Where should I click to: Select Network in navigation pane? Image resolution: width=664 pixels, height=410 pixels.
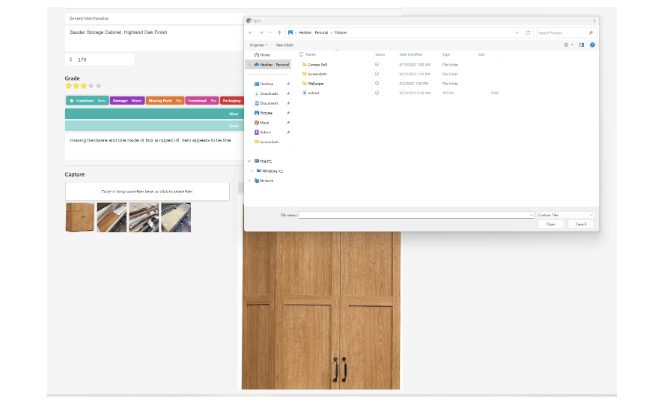(x=264, y=181)
